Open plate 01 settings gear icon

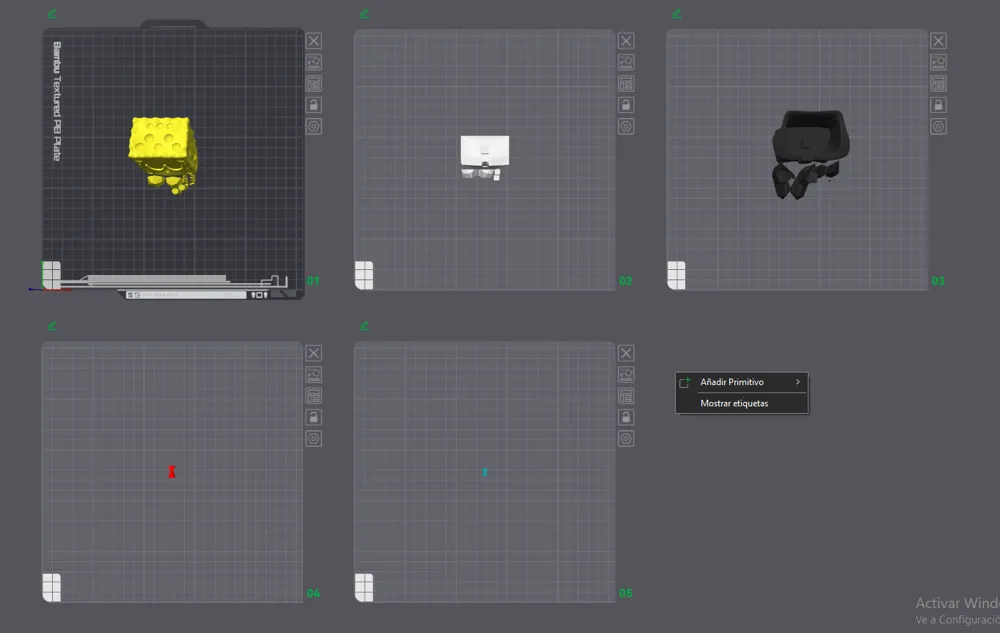[x=314, y=126]
